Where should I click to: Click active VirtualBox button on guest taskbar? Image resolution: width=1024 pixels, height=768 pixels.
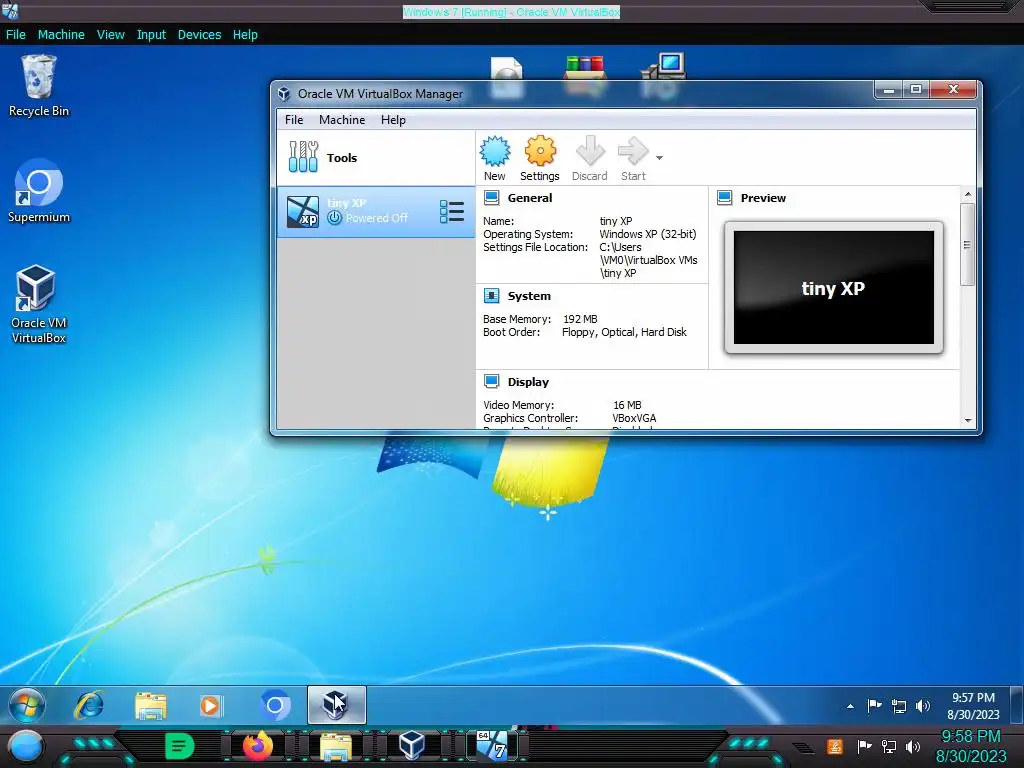(x=336, y=705)
